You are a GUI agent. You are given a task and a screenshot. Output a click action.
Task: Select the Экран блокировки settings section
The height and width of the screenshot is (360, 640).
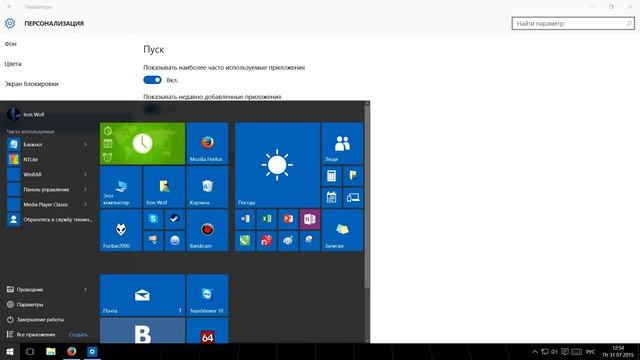pyautogui.click(x=31, y=84)
